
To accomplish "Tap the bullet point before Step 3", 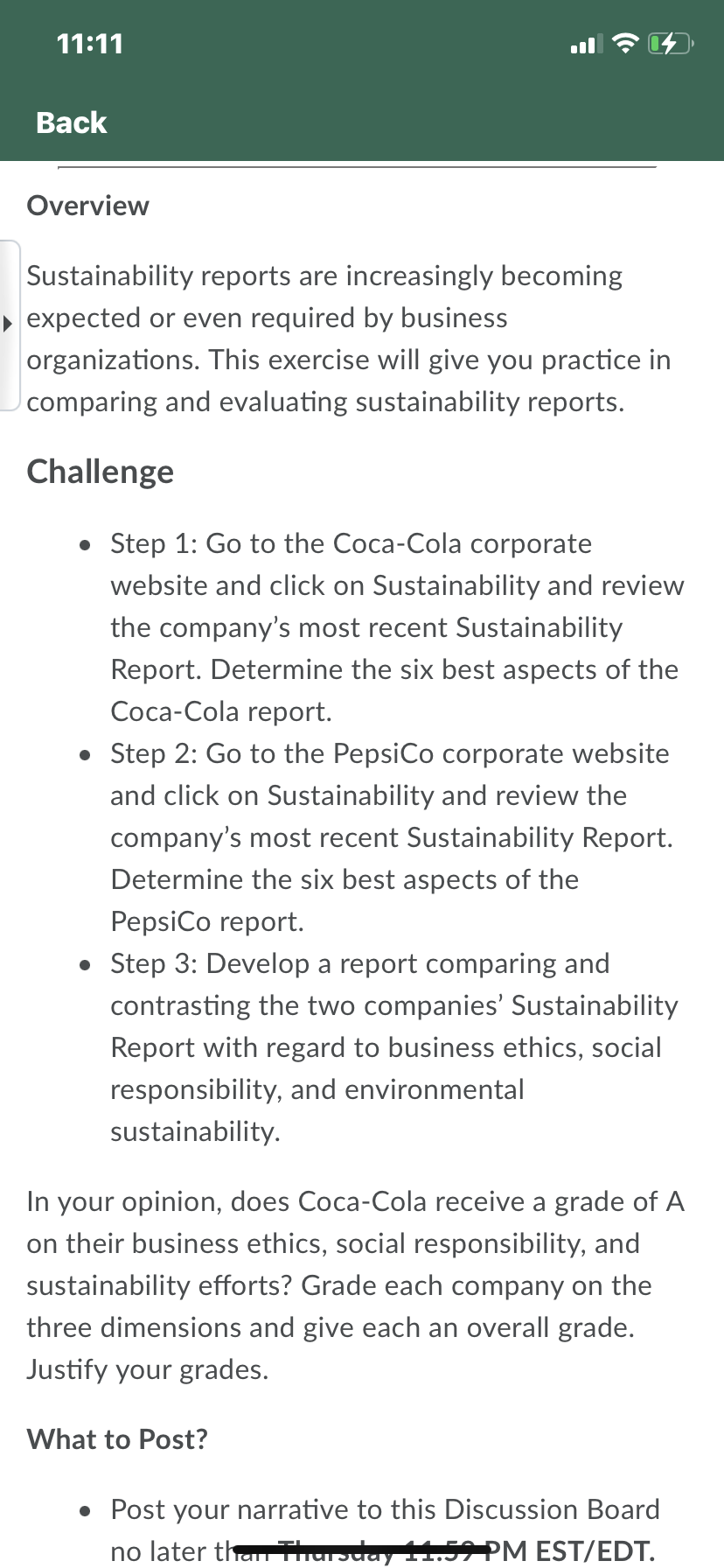I will coord(85,965).
